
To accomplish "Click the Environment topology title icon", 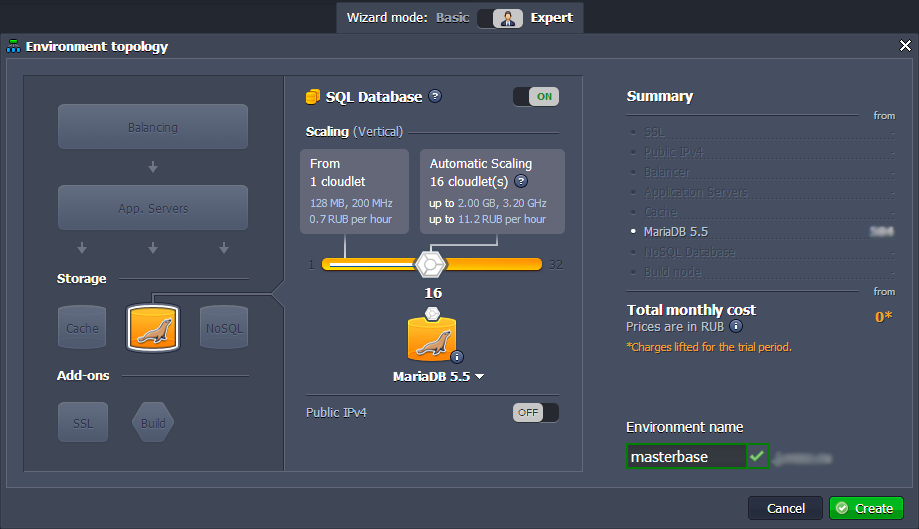I will point(13,46).
